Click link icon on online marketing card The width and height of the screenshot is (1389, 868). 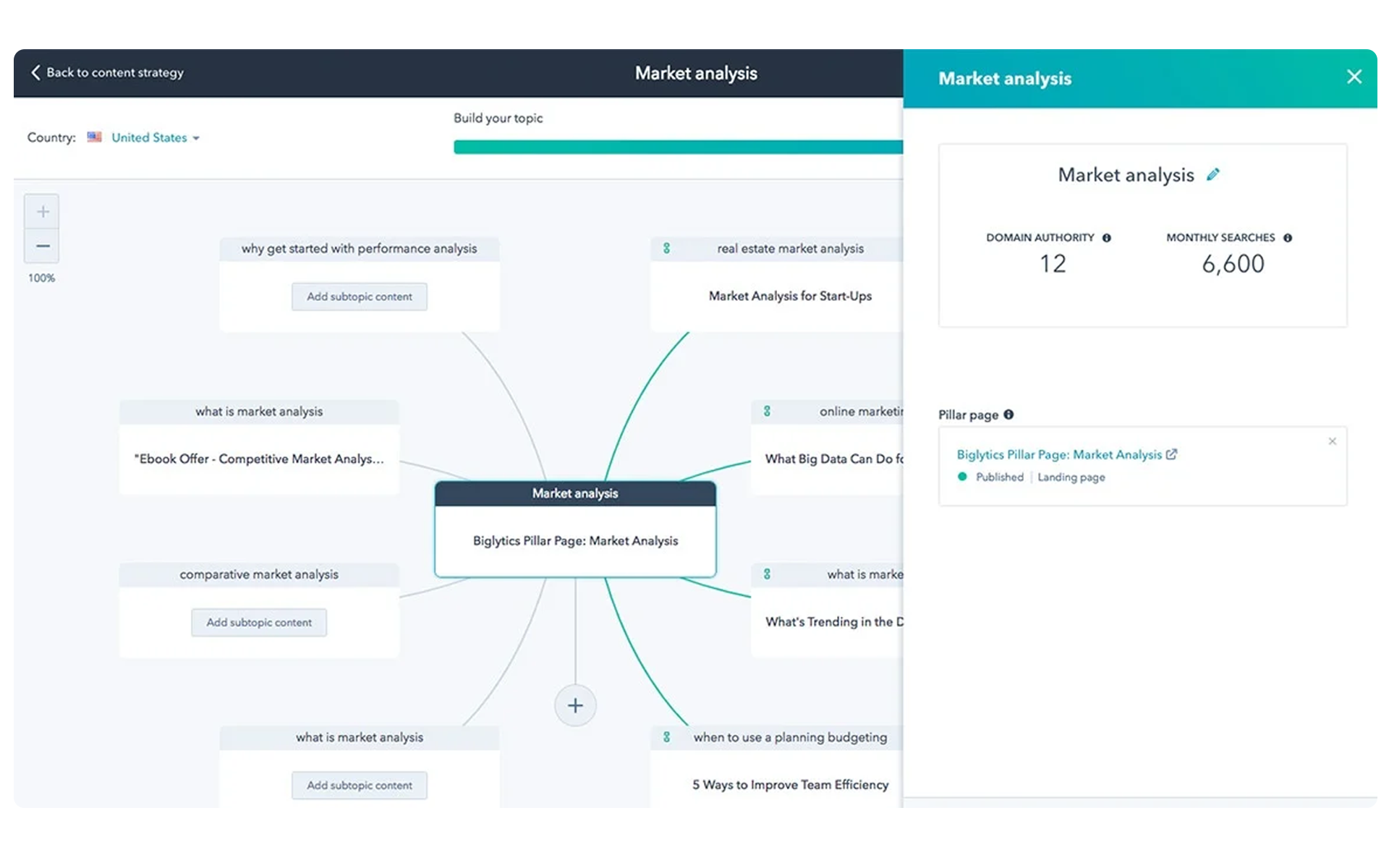click(767, 411)
